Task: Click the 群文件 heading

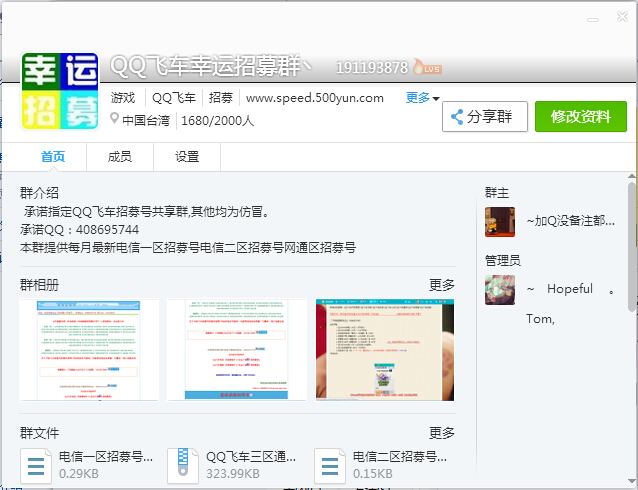Action: [39, 433]
